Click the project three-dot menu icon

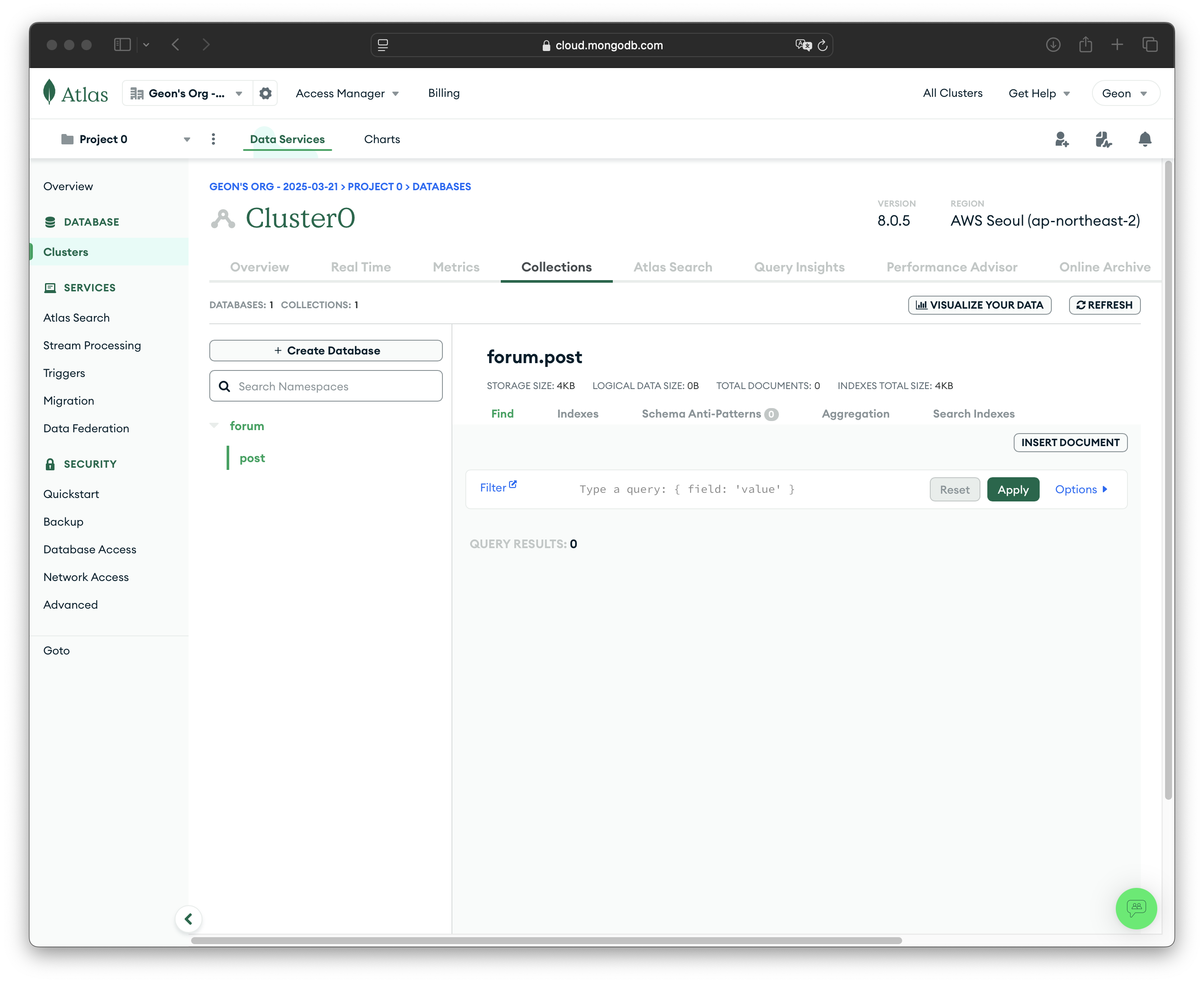tap(214, 139)
